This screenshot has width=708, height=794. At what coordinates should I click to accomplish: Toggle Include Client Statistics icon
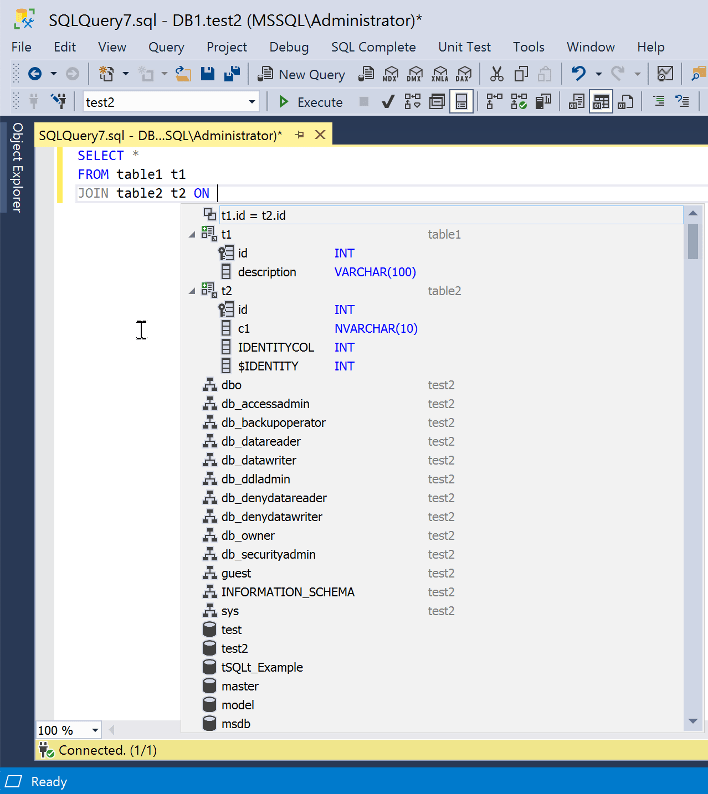(543, 102)
